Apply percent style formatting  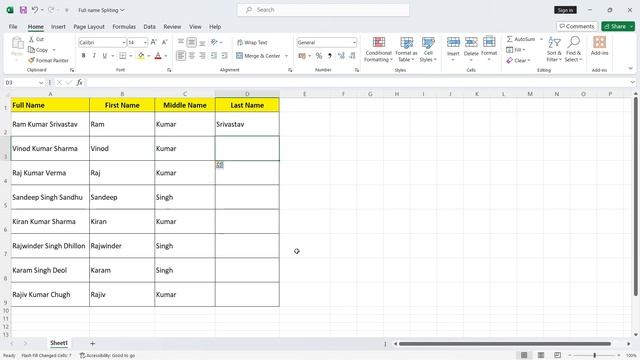point(319,56)
